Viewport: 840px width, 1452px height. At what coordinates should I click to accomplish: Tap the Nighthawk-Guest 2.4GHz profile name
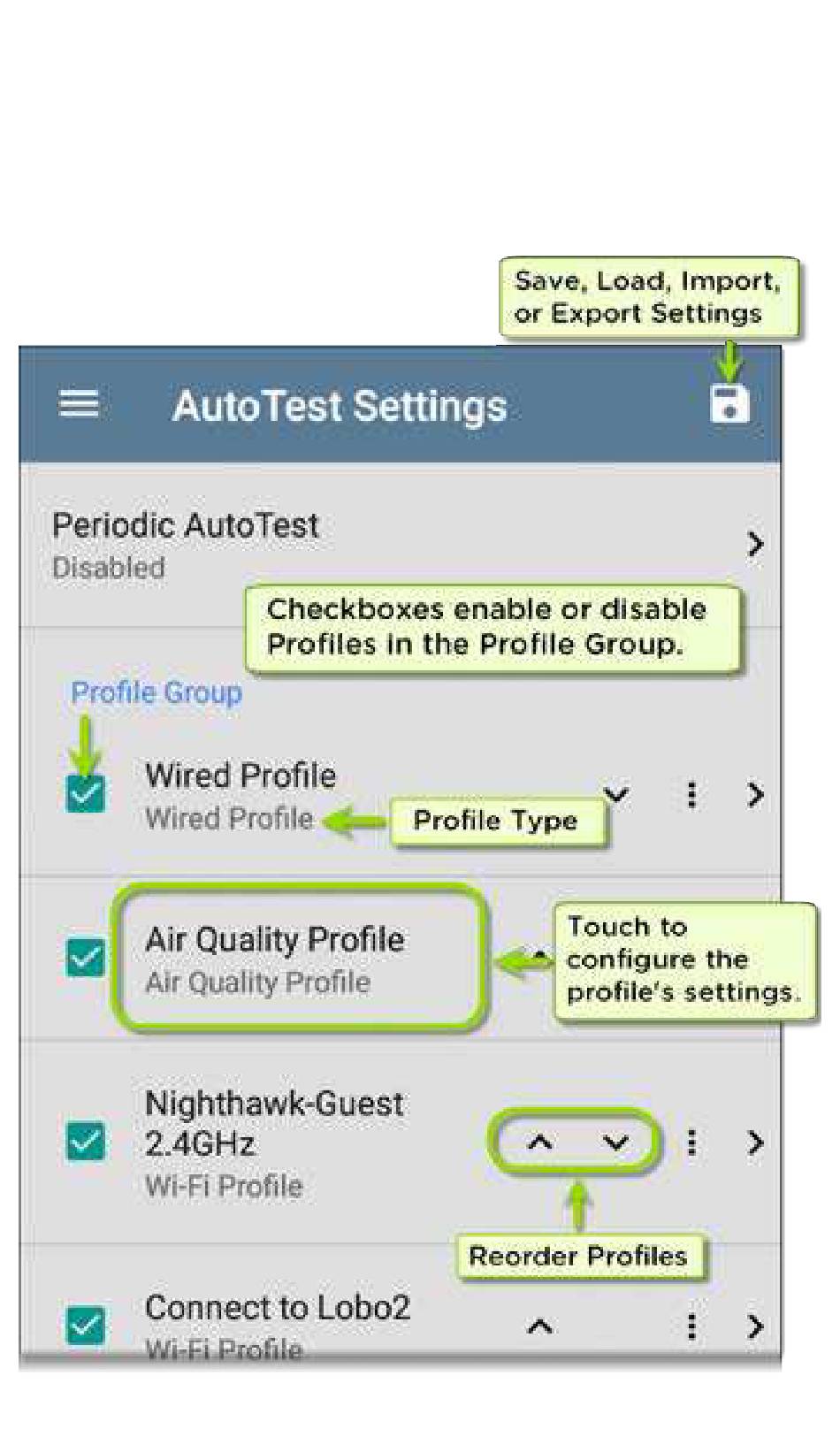click(x=273, y=1123)
